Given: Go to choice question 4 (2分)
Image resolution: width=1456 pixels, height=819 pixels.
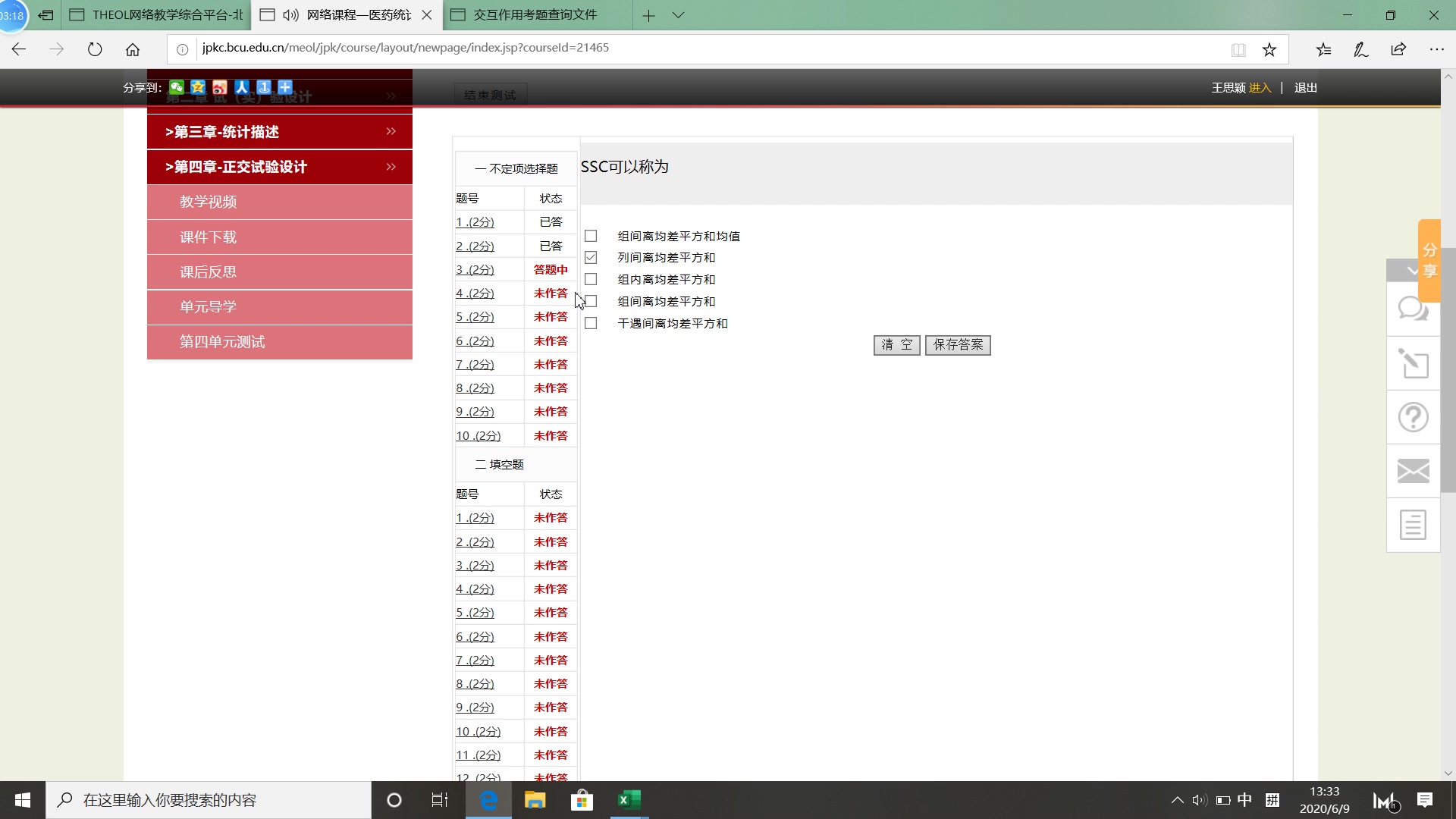Looking at the screenshot, I should (x=475, y=293).
